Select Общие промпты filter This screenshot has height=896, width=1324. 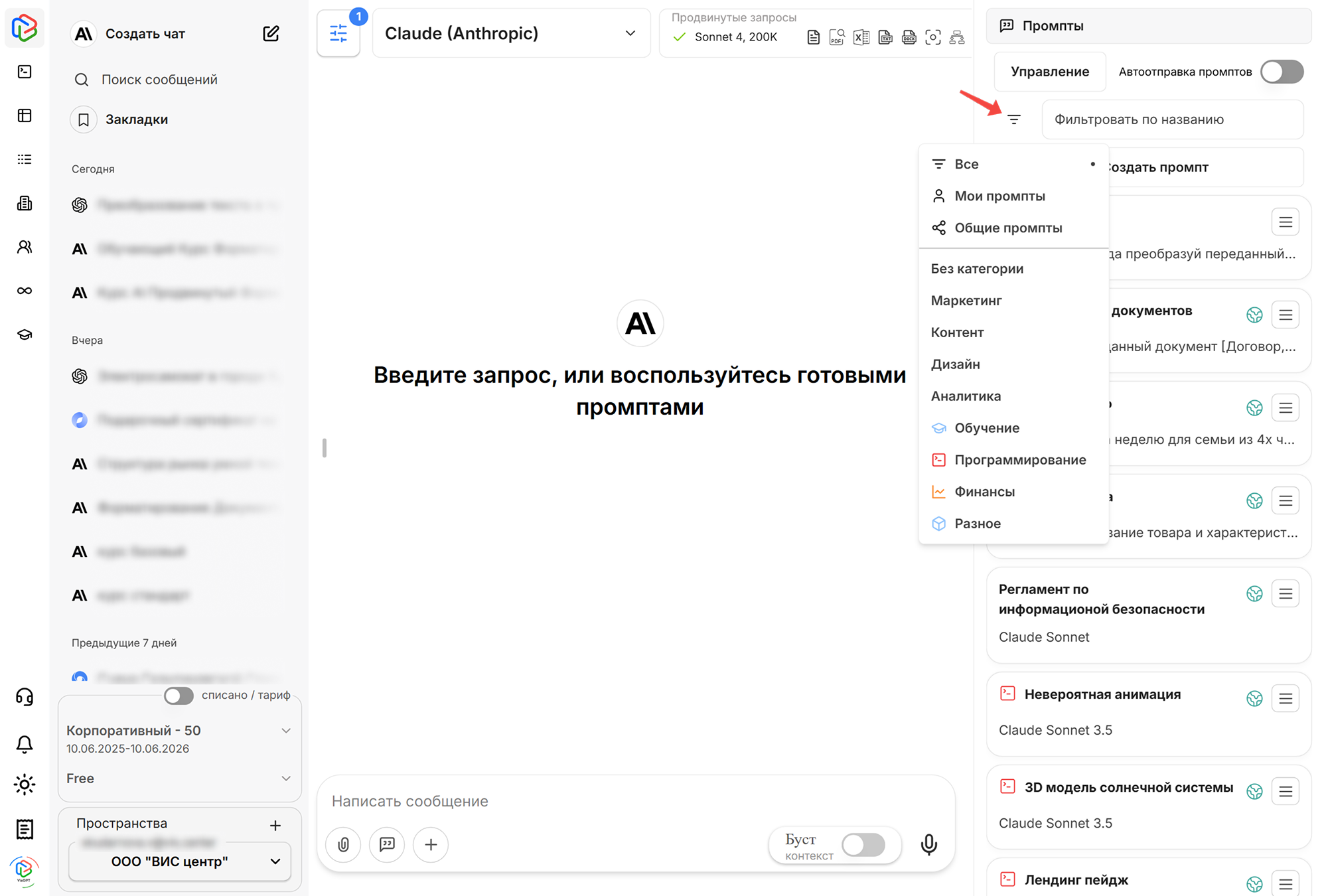[1013, 228]
